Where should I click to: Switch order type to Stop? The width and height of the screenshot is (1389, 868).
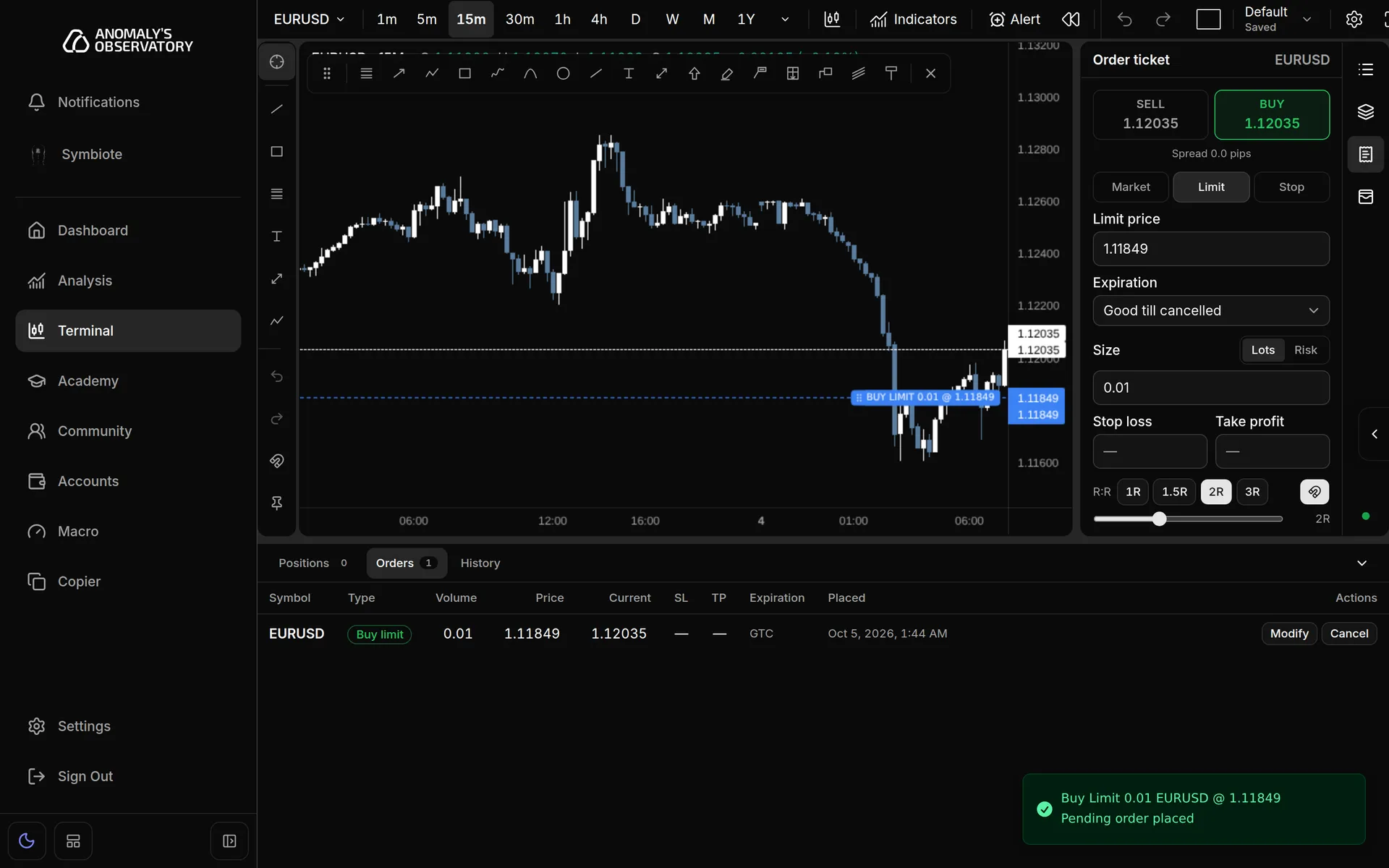point(1291,187)
